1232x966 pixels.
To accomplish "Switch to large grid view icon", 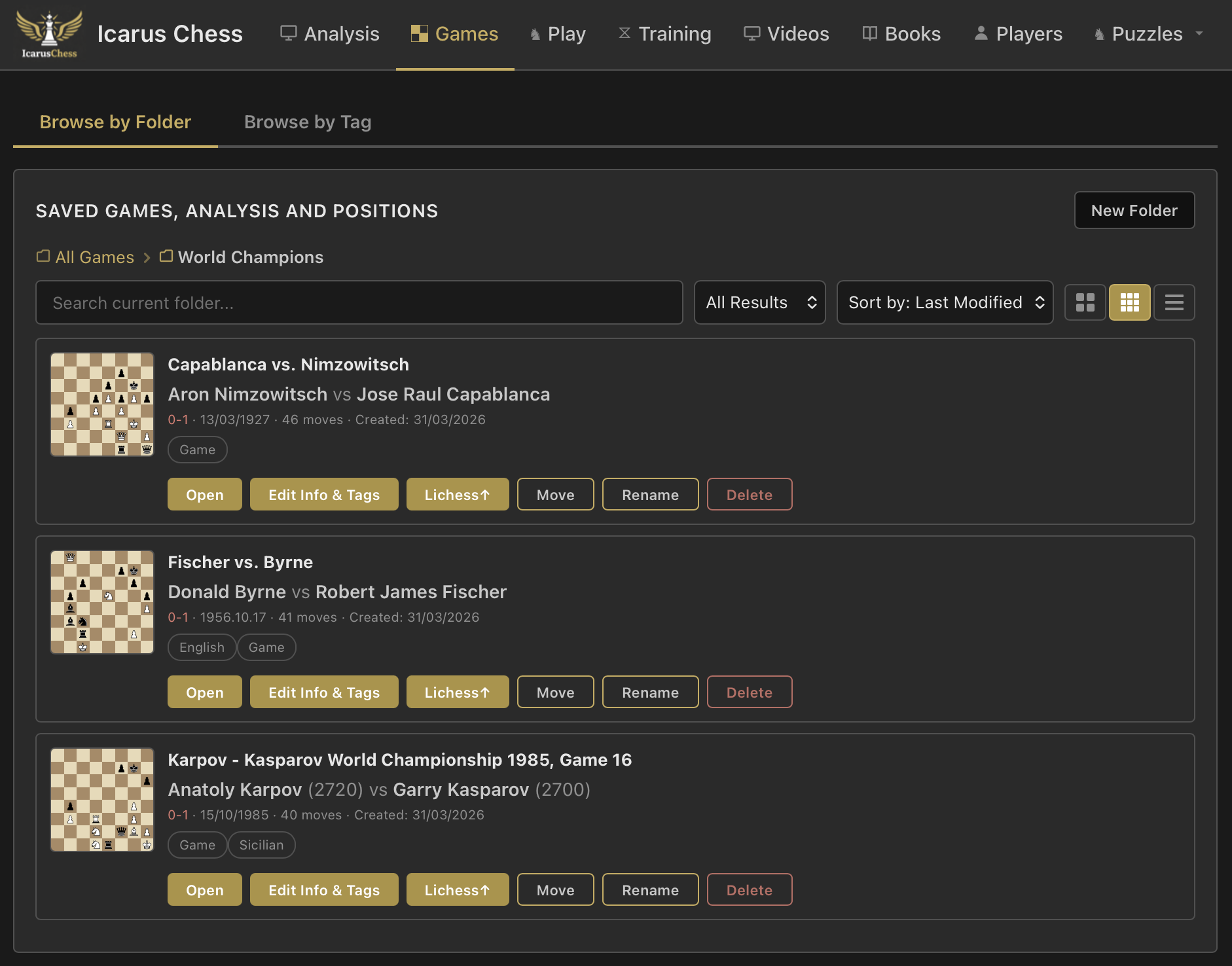I will tap(1085, 302).
